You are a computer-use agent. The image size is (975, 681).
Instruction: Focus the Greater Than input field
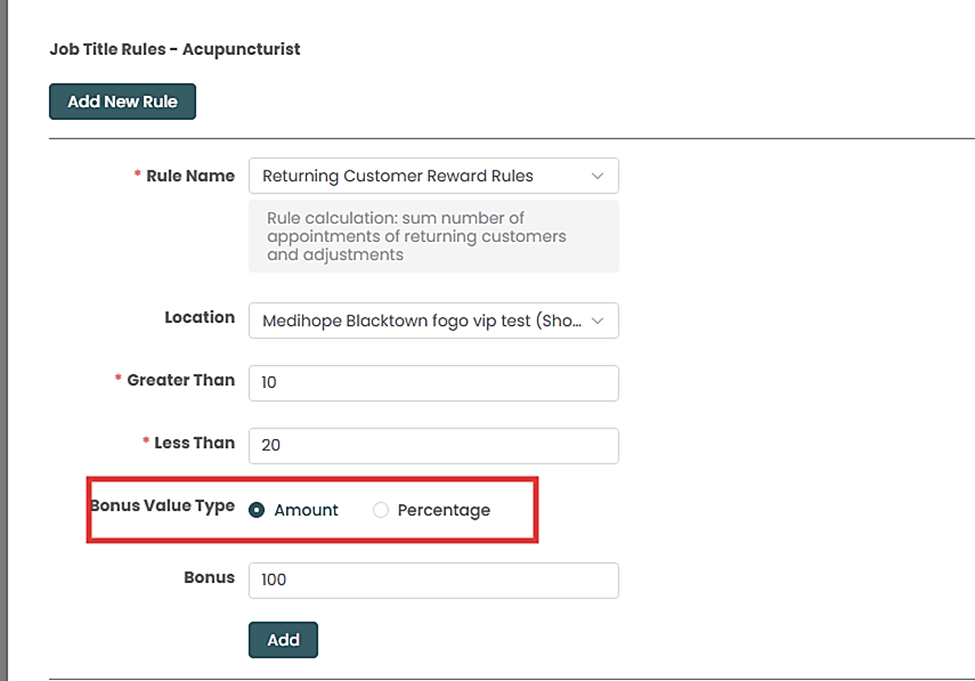[433, 383]
